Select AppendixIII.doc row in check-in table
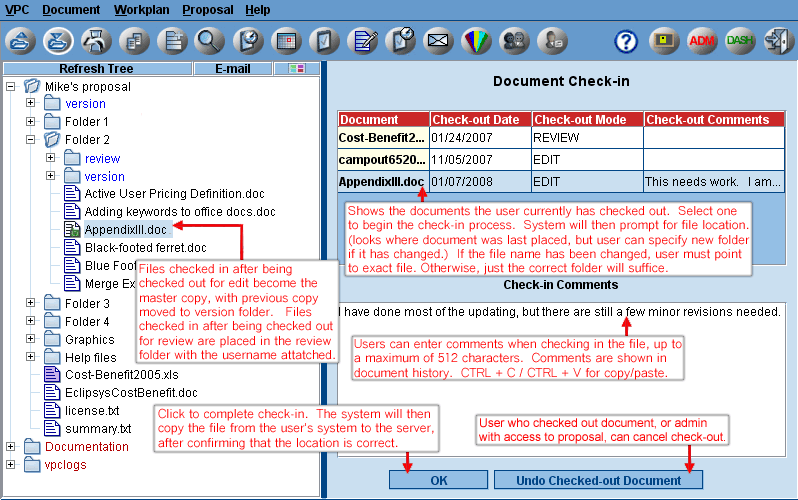The image size is (798, 500). 561,181
